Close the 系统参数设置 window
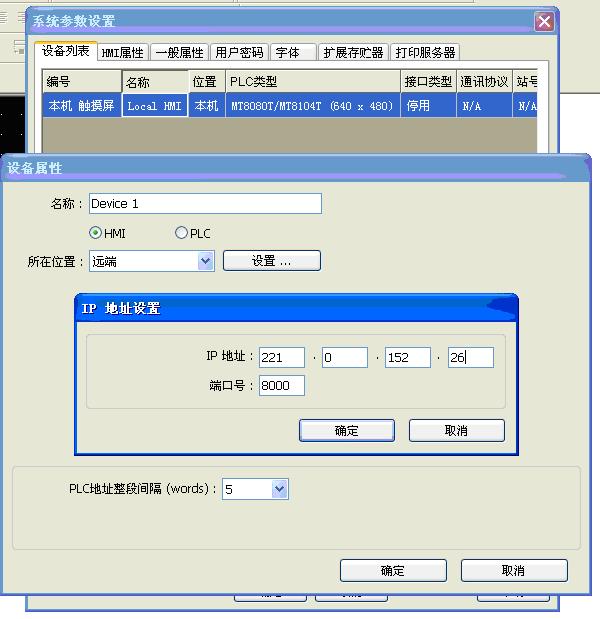 (x=544, y=21)
